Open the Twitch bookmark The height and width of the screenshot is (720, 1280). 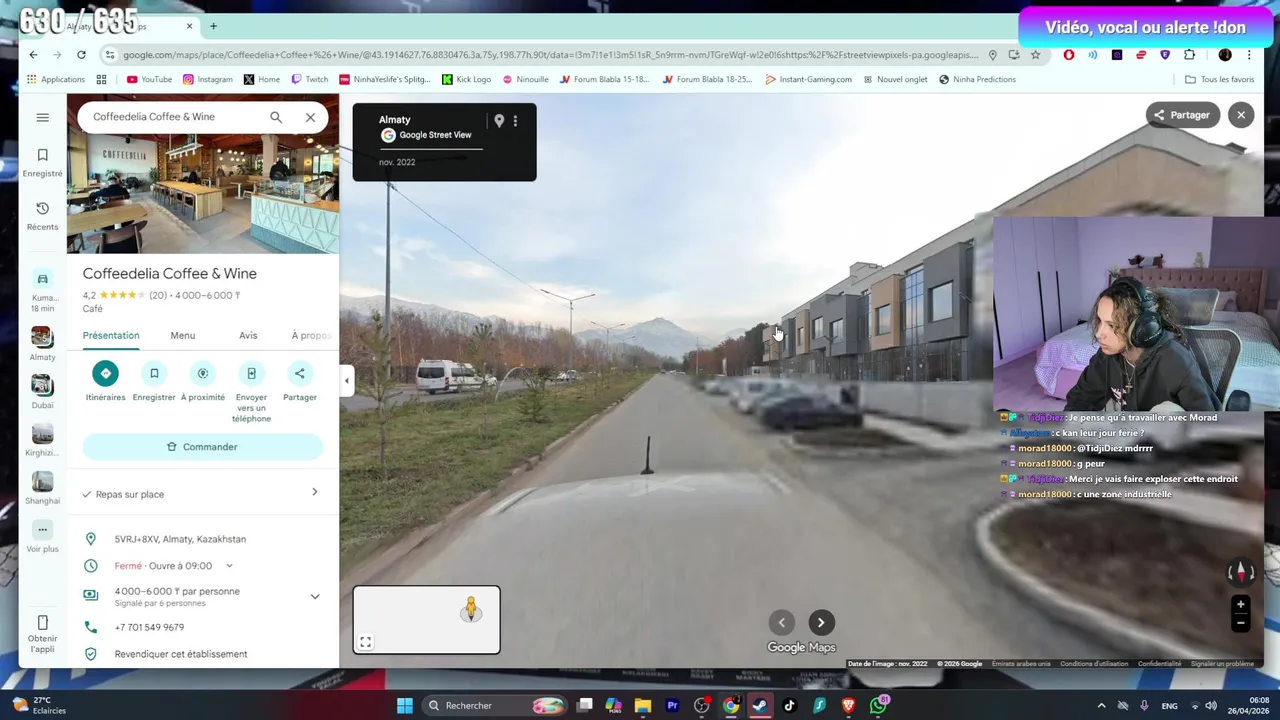310,79
